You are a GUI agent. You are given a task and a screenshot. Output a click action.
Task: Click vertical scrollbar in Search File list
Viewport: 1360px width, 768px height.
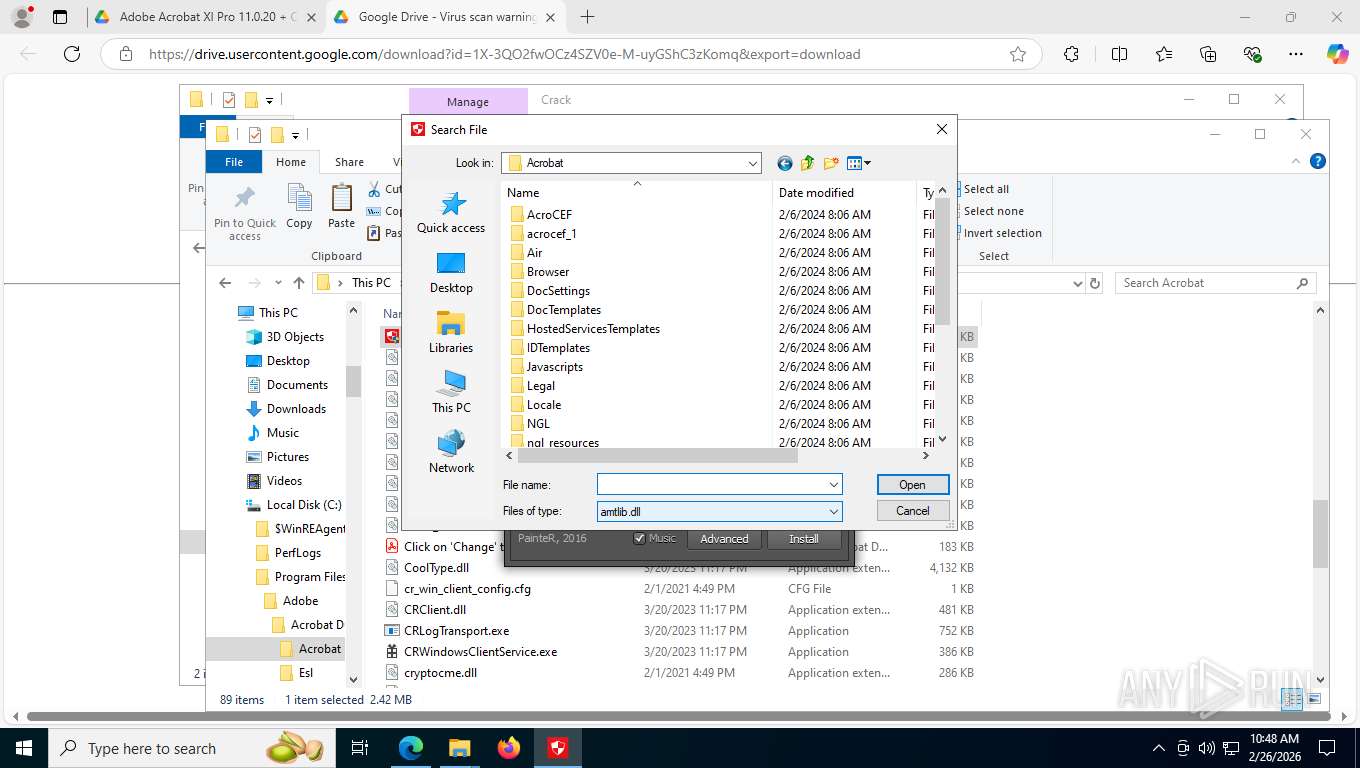pos(943,261)
